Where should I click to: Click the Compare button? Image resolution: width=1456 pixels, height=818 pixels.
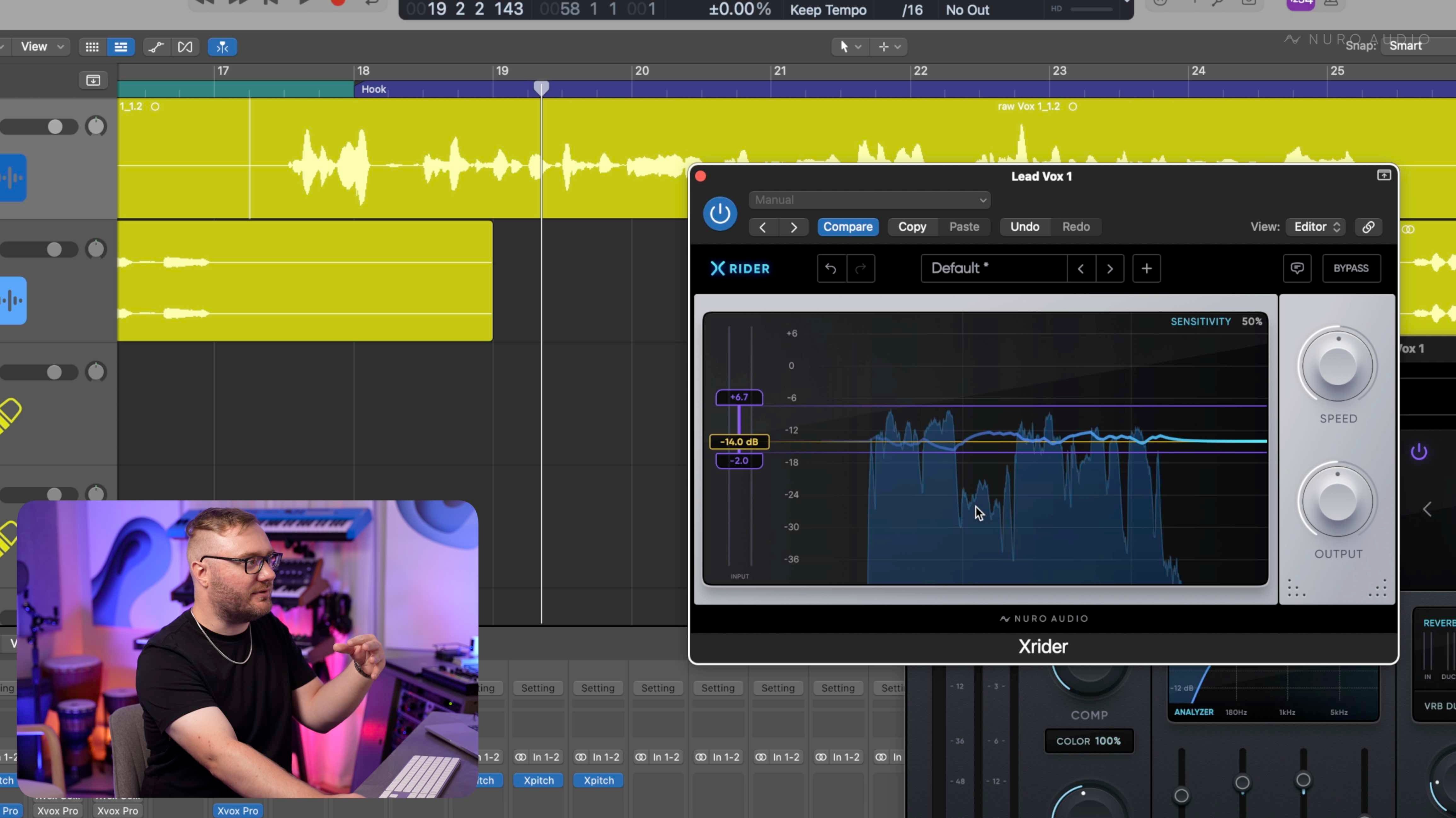(x=847, y=227)
